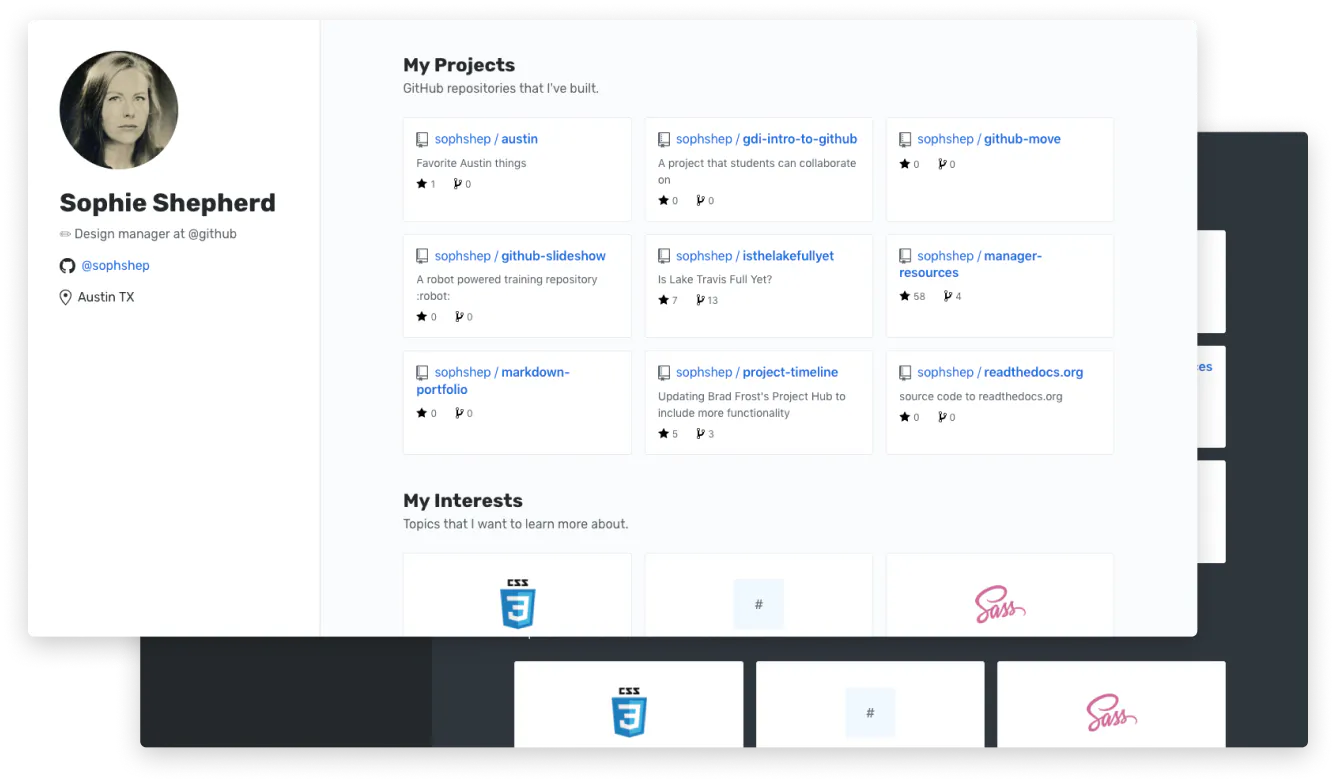Select the Sass interest card in light window
The image size is (1336, 784).
[1000, 595]
